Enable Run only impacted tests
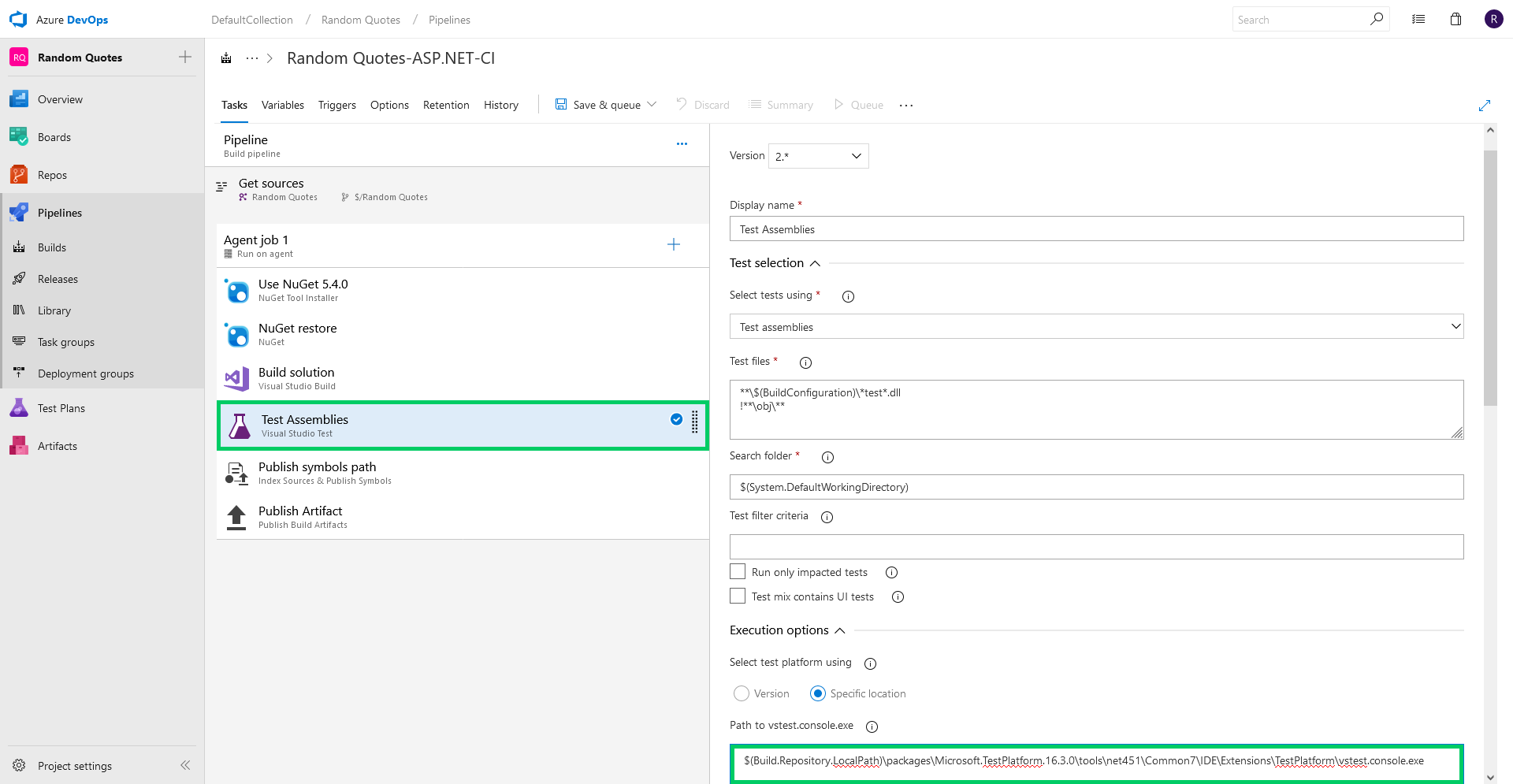The width and height of the screenshot is (1513, 784). point(738,571)
